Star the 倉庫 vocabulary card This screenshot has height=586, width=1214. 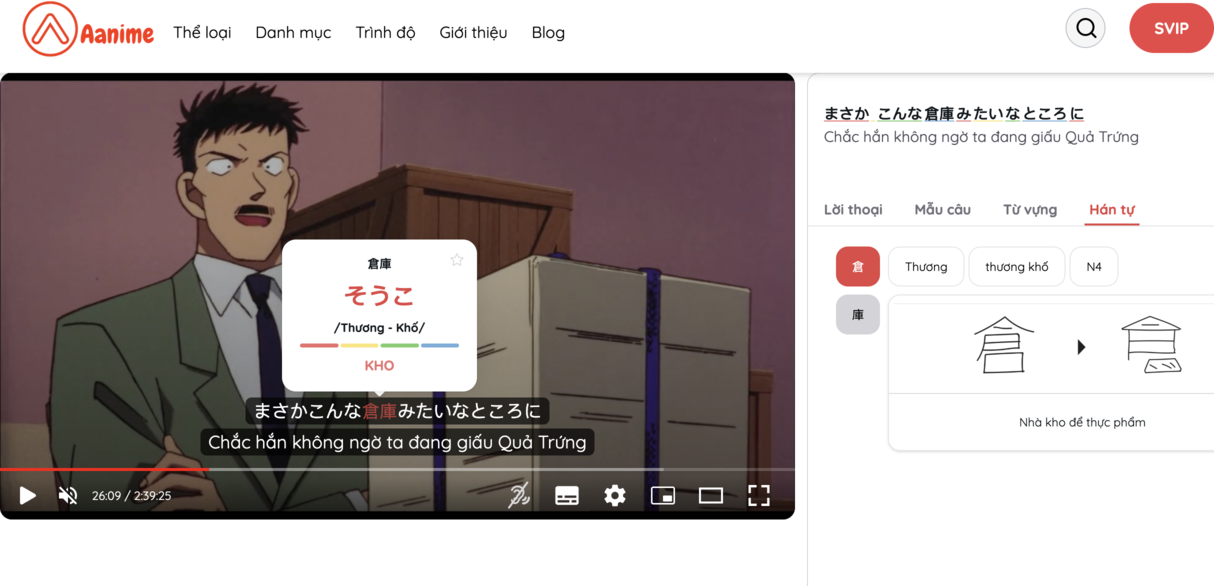click(457, 260)
